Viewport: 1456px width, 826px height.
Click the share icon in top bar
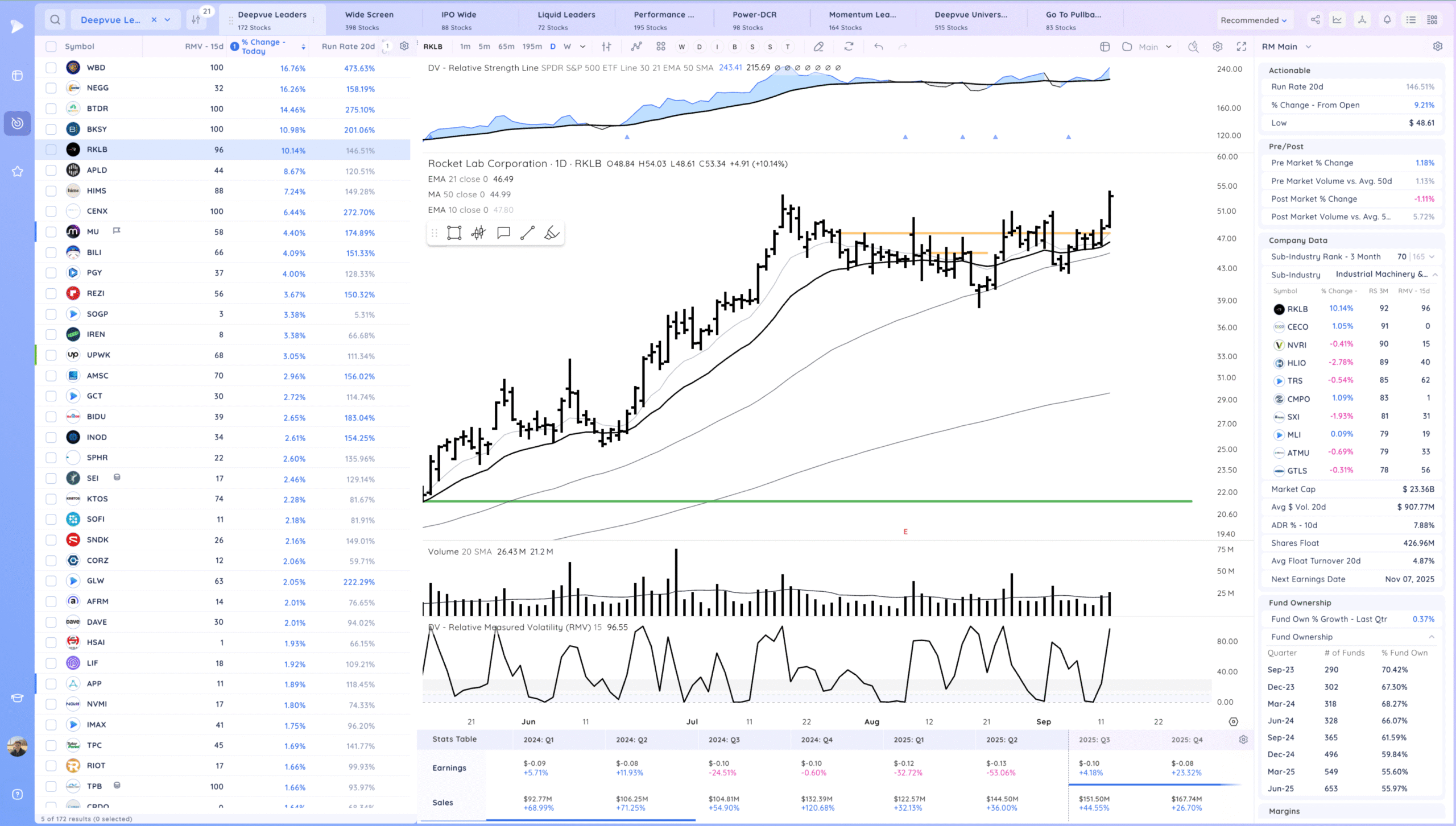(x=1315, y=20)
